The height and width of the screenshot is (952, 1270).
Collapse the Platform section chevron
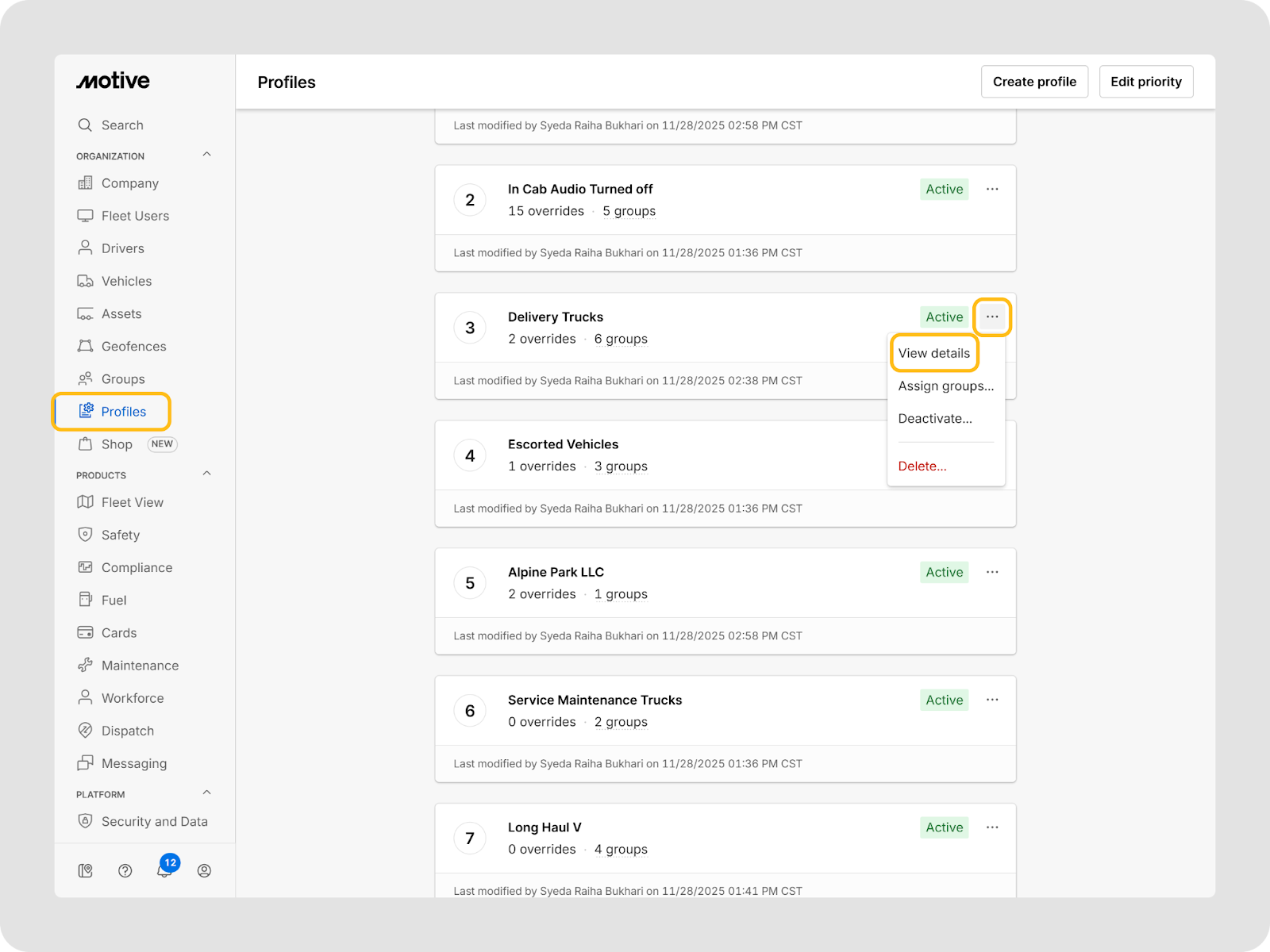pyautogui.click(x=207, y=793)
